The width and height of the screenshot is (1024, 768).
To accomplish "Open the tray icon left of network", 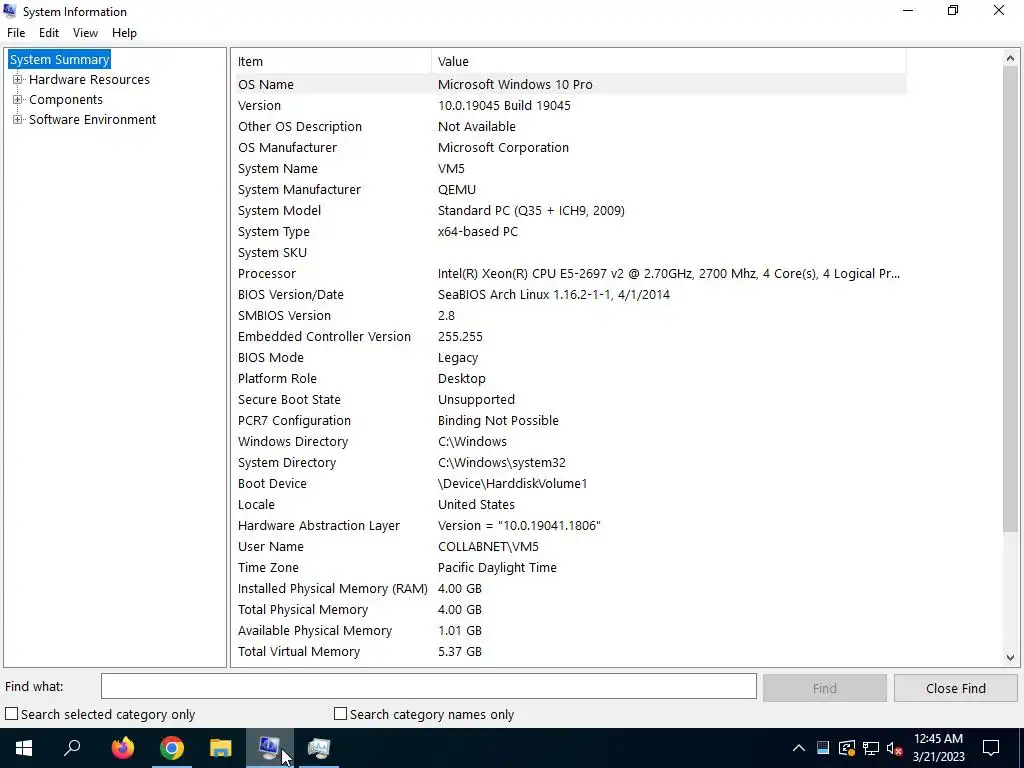I will (x=847, y=748).
